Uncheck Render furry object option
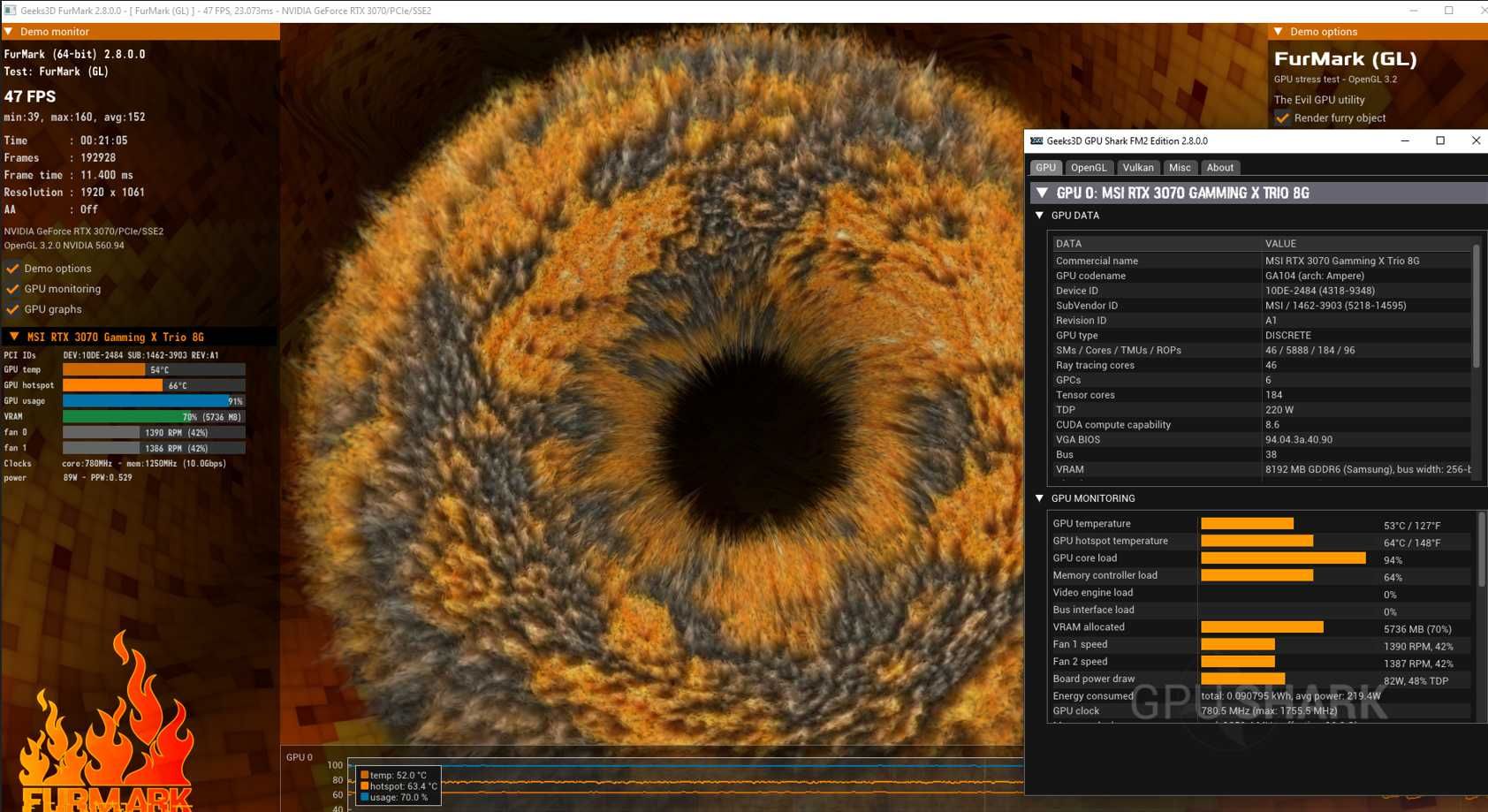Viewport: 1488px width, 812px height. click(x=1282, y=118)
